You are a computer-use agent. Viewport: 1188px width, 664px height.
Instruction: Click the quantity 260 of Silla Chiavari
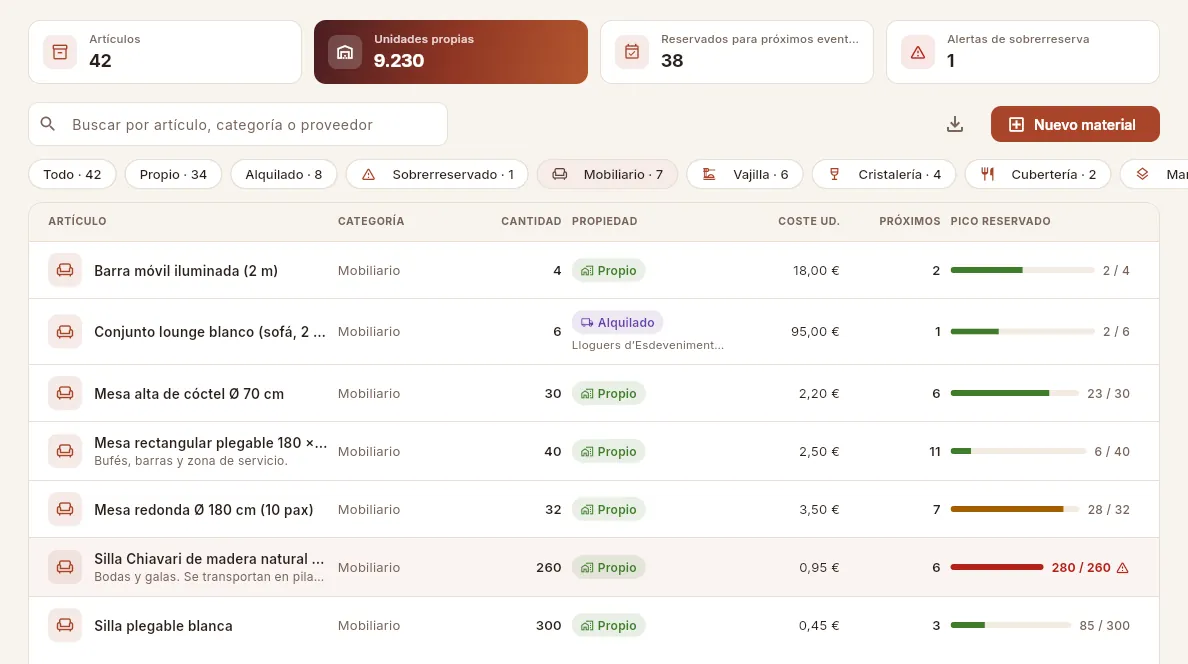pyautogui.click(x=549, y=567)
